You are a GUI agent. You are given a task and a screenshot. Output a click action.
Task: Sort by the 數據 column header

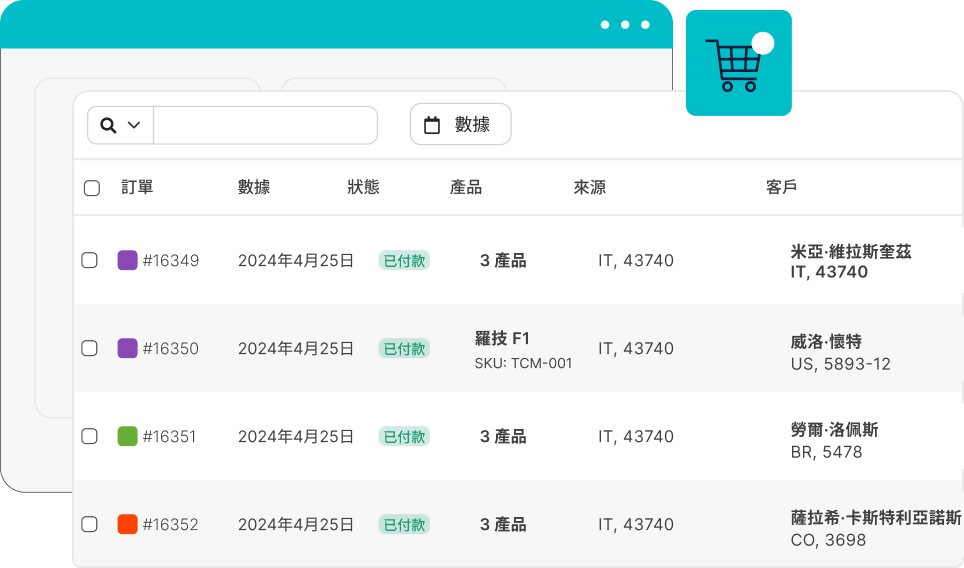coord(254,187)
